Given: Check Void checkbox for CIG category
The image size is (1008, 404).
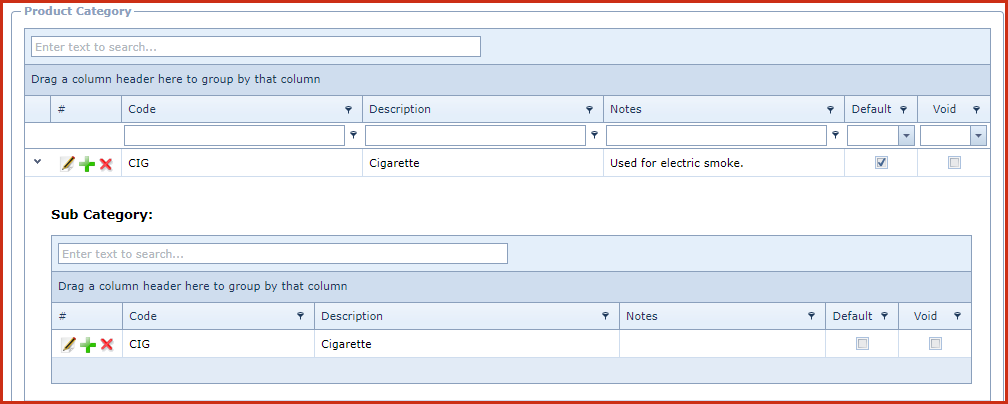Looking at the screenshot, I should click(x=955, y=163).
